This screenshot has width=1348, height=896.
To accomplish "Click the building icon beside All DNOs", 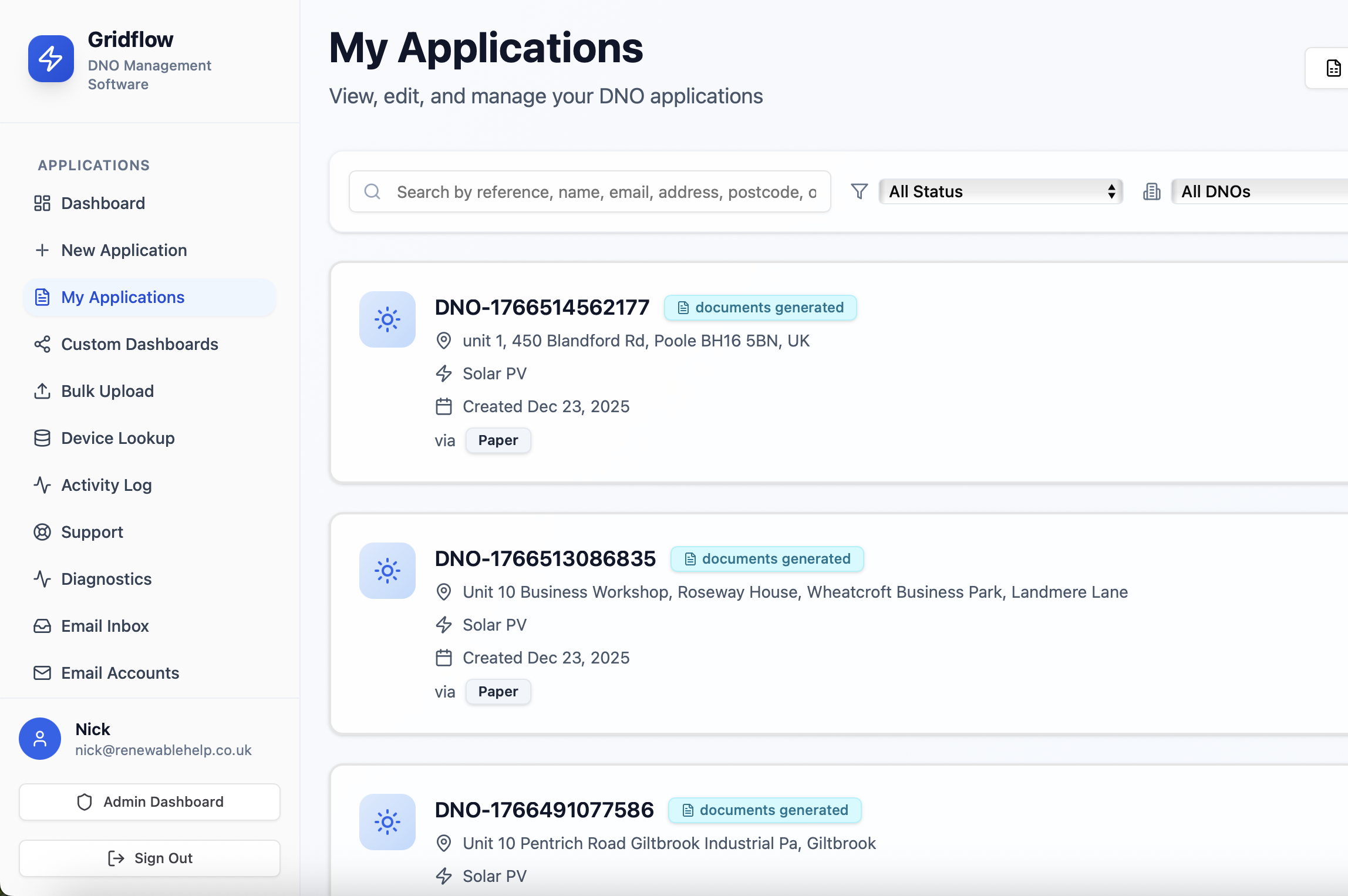I will coord(1151,191).
